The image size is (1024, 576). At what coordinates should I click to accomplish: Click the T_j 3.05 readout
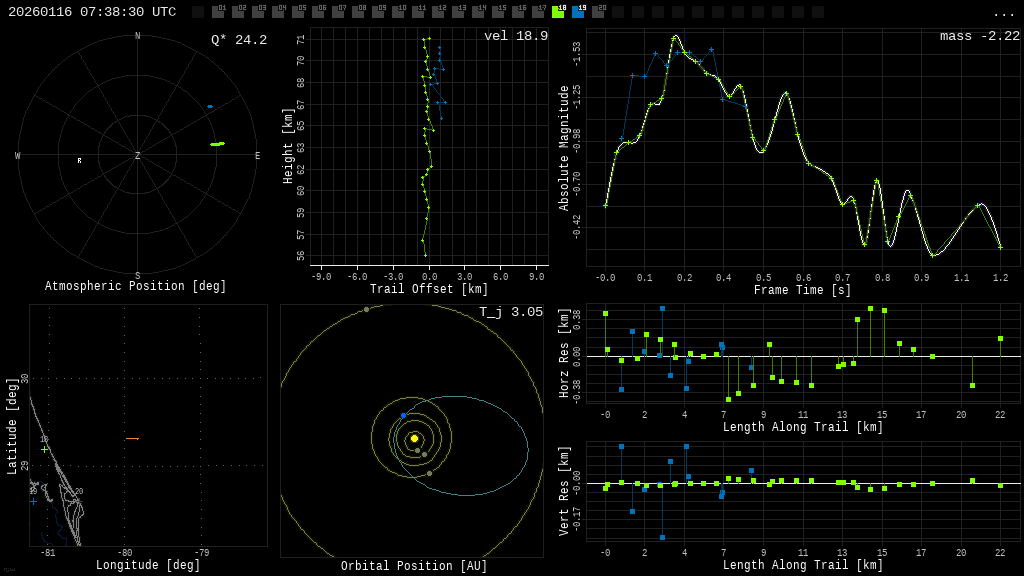[x=510, y=312]
